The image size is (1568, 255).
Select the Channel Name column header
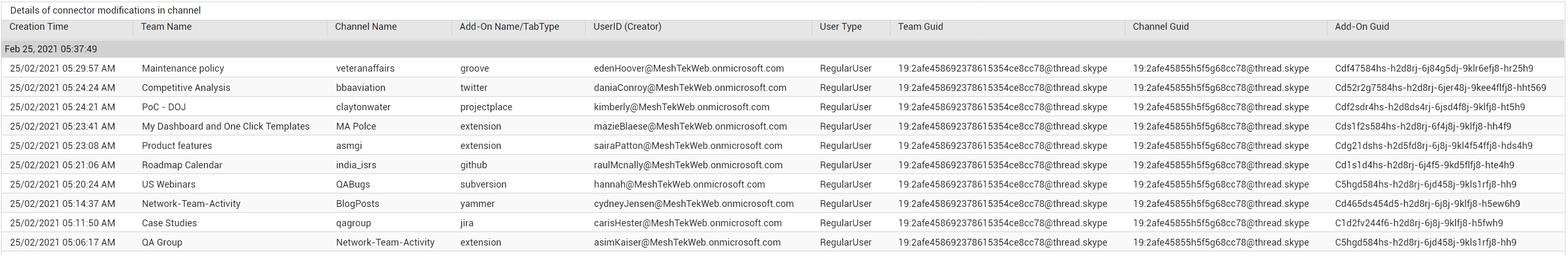pos(366,27)
